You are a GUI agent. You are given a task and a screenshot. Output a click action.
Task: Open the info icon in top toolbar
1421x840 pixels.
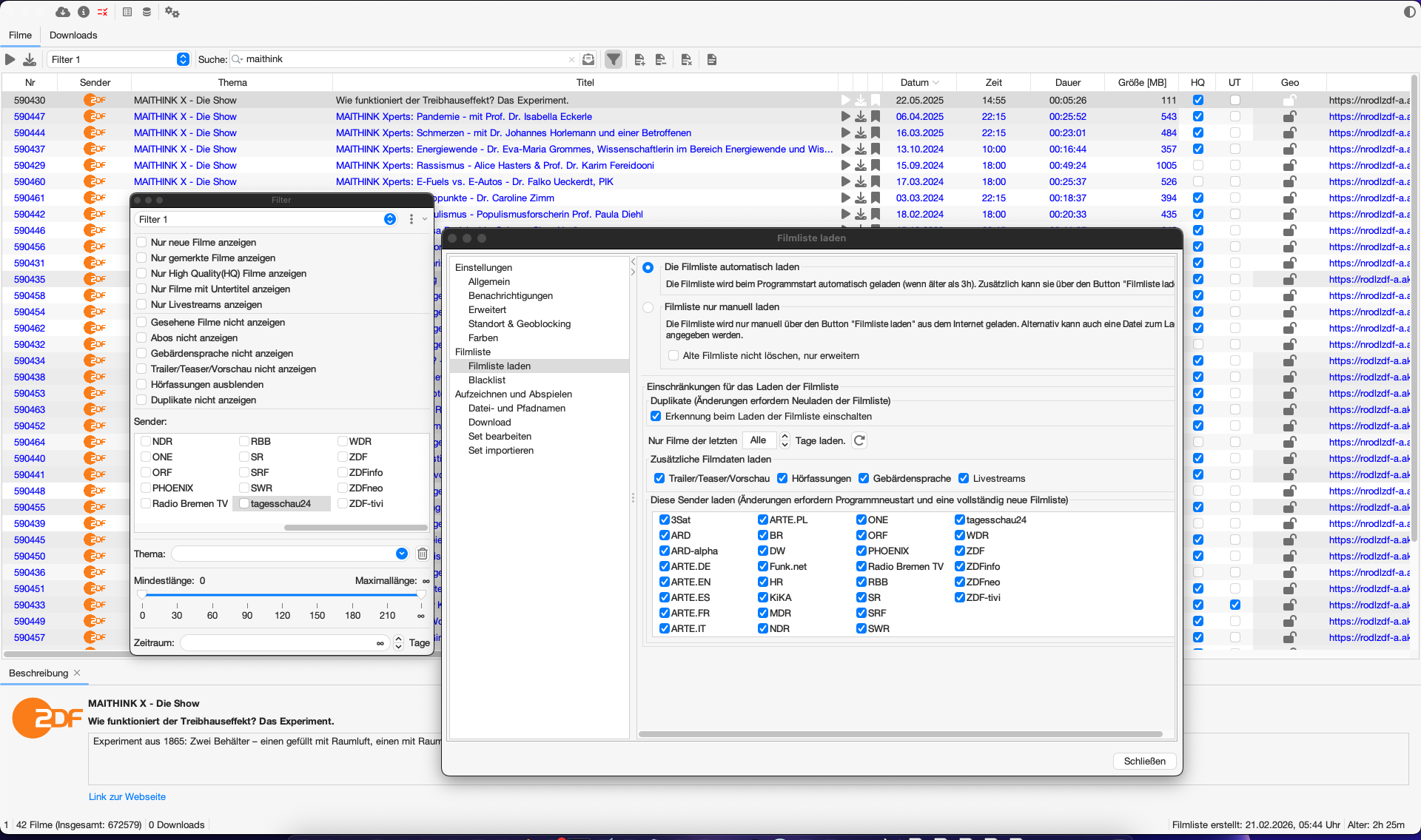(84, 12)
